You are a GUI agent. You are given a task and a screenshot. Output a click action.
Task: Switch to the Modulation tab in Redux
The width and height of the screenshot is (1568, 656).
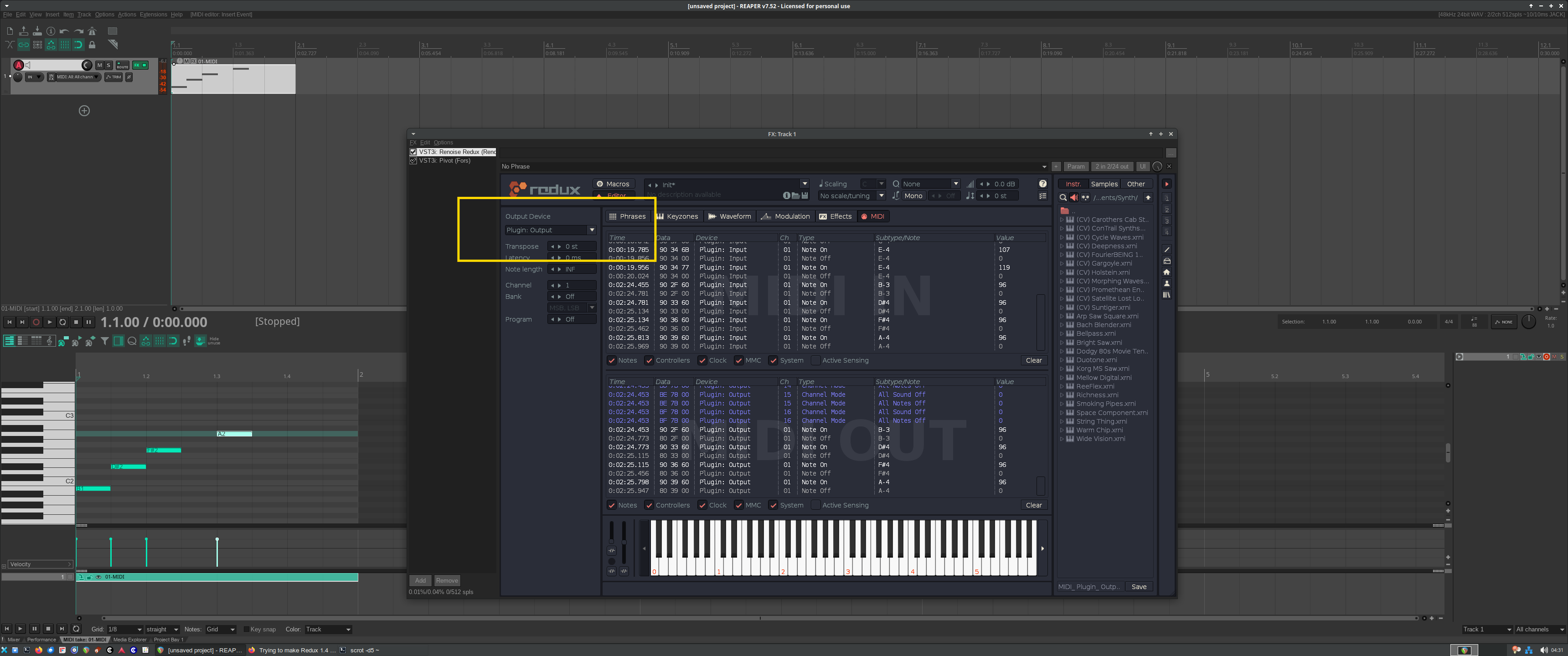click(x=785, y=216)
